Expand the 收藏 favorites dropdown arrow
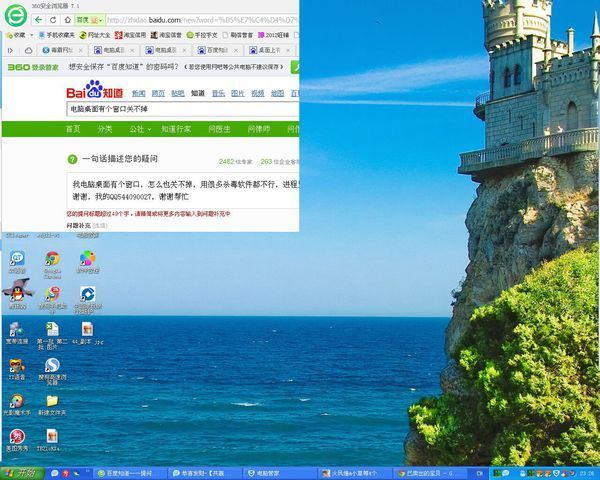Viewport: 600px width, 480px height. click(31, 35)
